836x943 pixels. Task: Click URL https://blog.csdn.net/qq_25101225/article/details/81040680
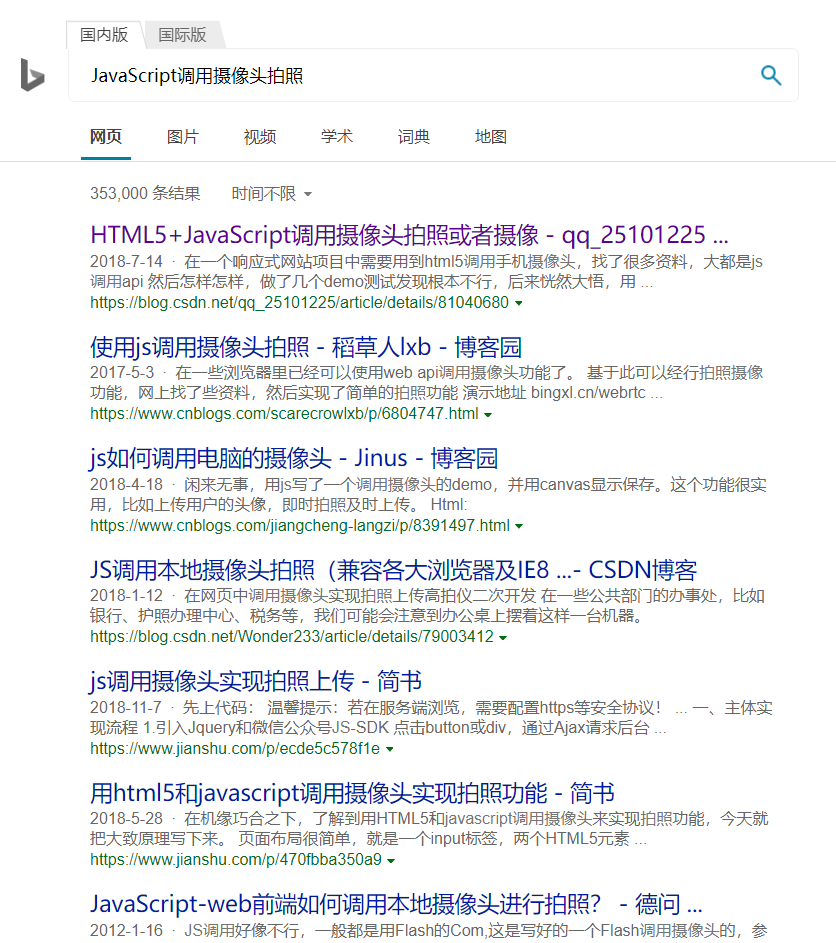pyautogui.click(x=300, y=303)
